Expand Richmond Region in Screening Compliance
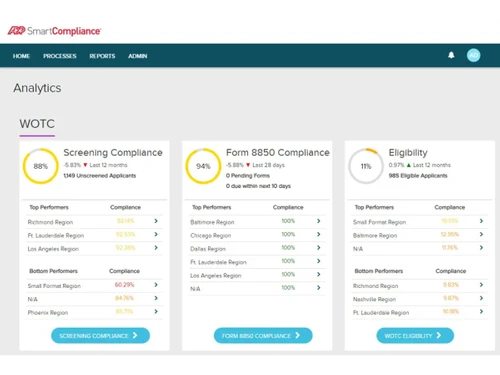The width and height of the screenshot is (500, 375). pos(156,221)
